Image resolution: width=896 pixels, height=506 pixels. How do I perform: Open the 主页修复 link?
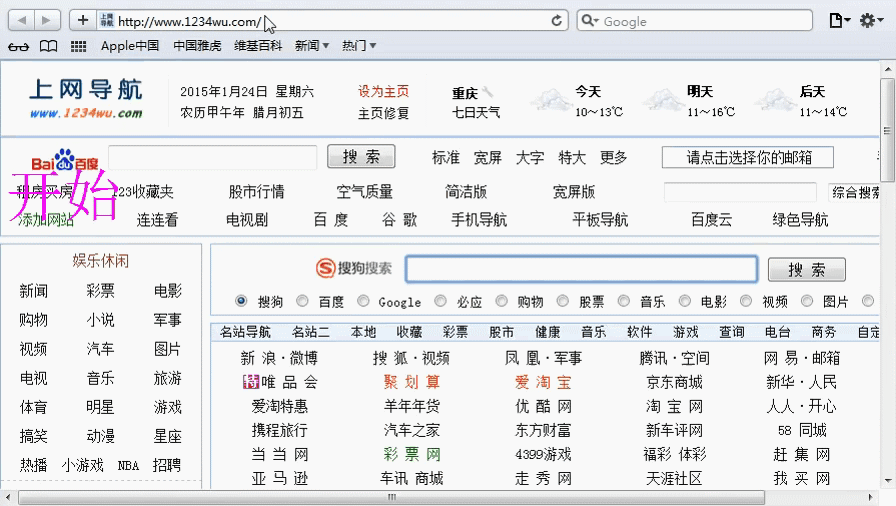click(383, 113)
